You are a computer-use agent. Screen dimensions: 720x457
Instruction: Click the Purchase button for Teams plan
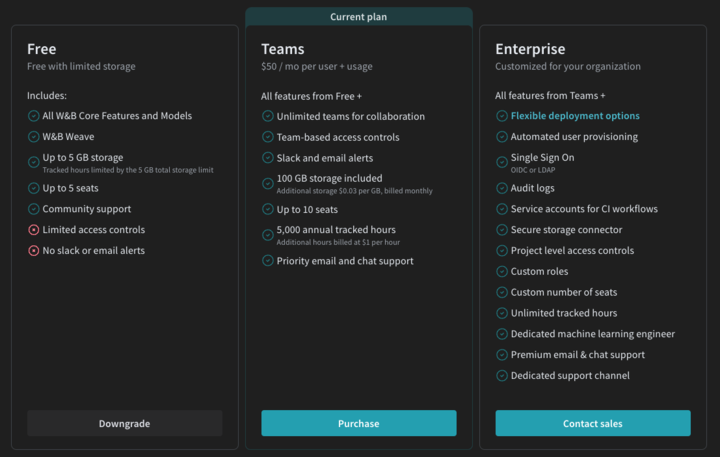click(x=359, y=423)
